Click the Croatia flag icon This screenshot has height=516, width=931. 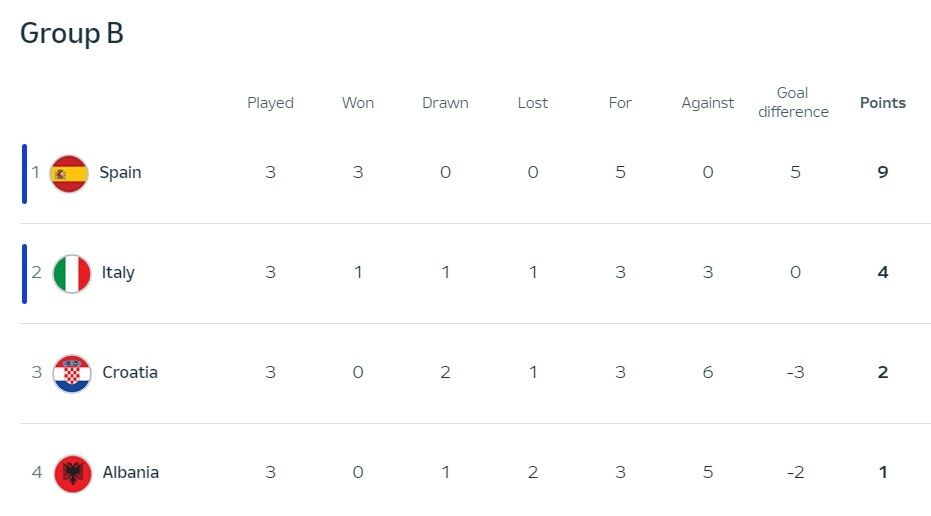coord(71,373)
